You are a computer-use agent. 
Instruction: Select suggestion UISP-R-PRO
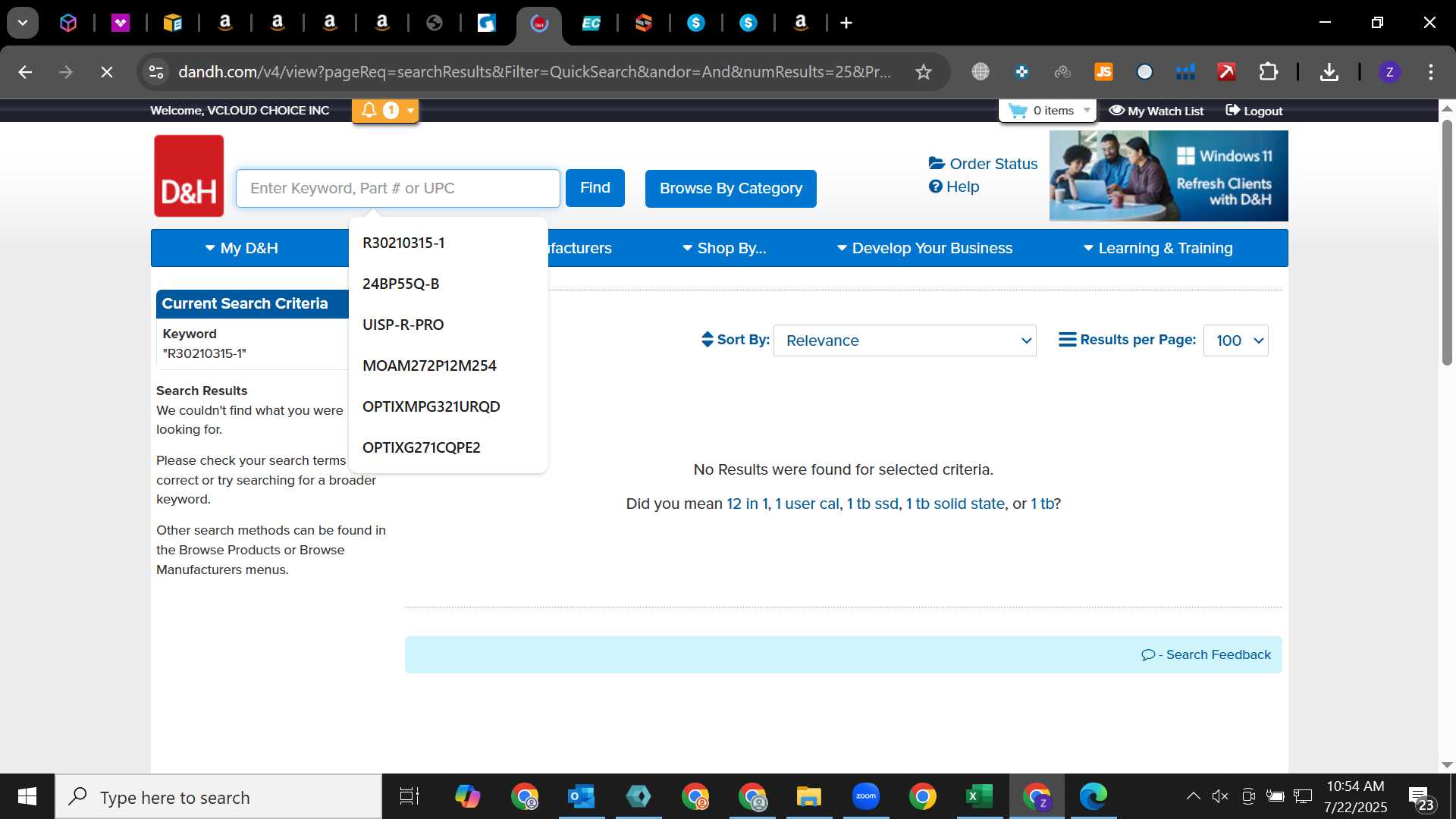pyautogui.click(x=448, y=325)
